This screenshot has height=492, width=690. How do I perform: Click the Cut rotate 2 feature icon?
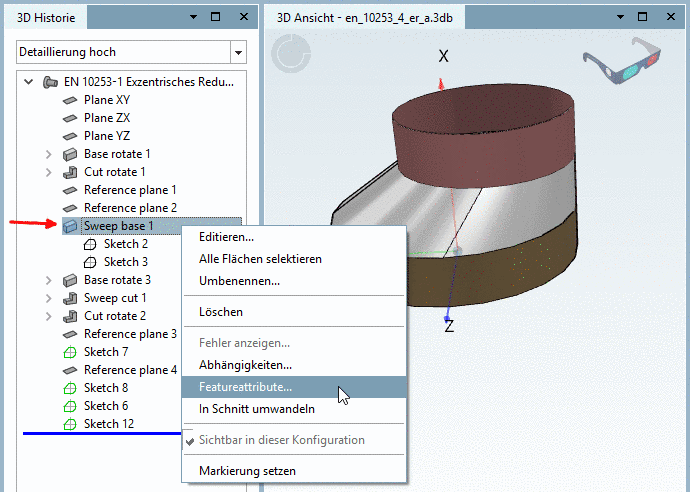pyautogui.click(x=70, y=316)
